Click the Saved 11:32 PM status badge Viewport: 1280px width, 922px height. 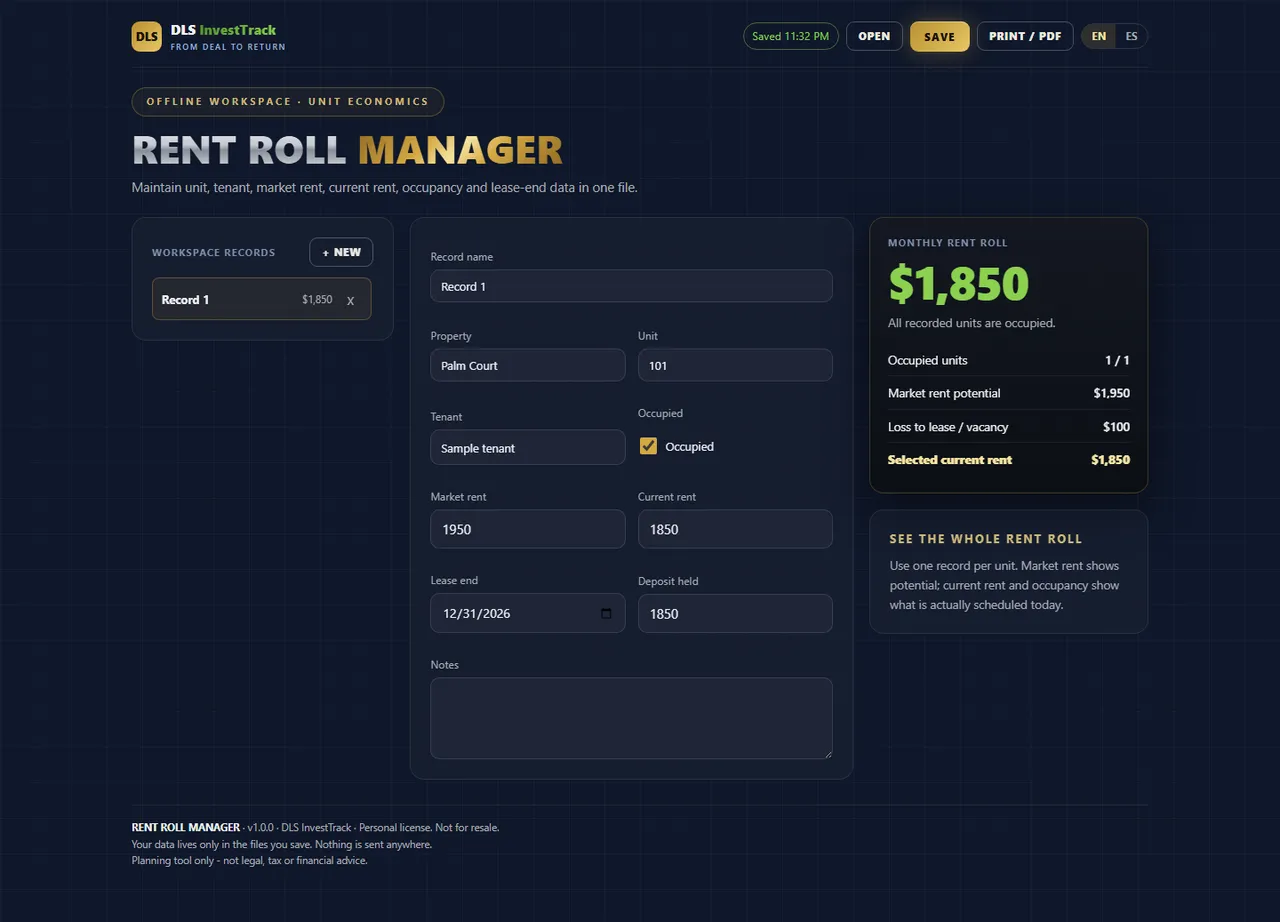coord(790,36)
